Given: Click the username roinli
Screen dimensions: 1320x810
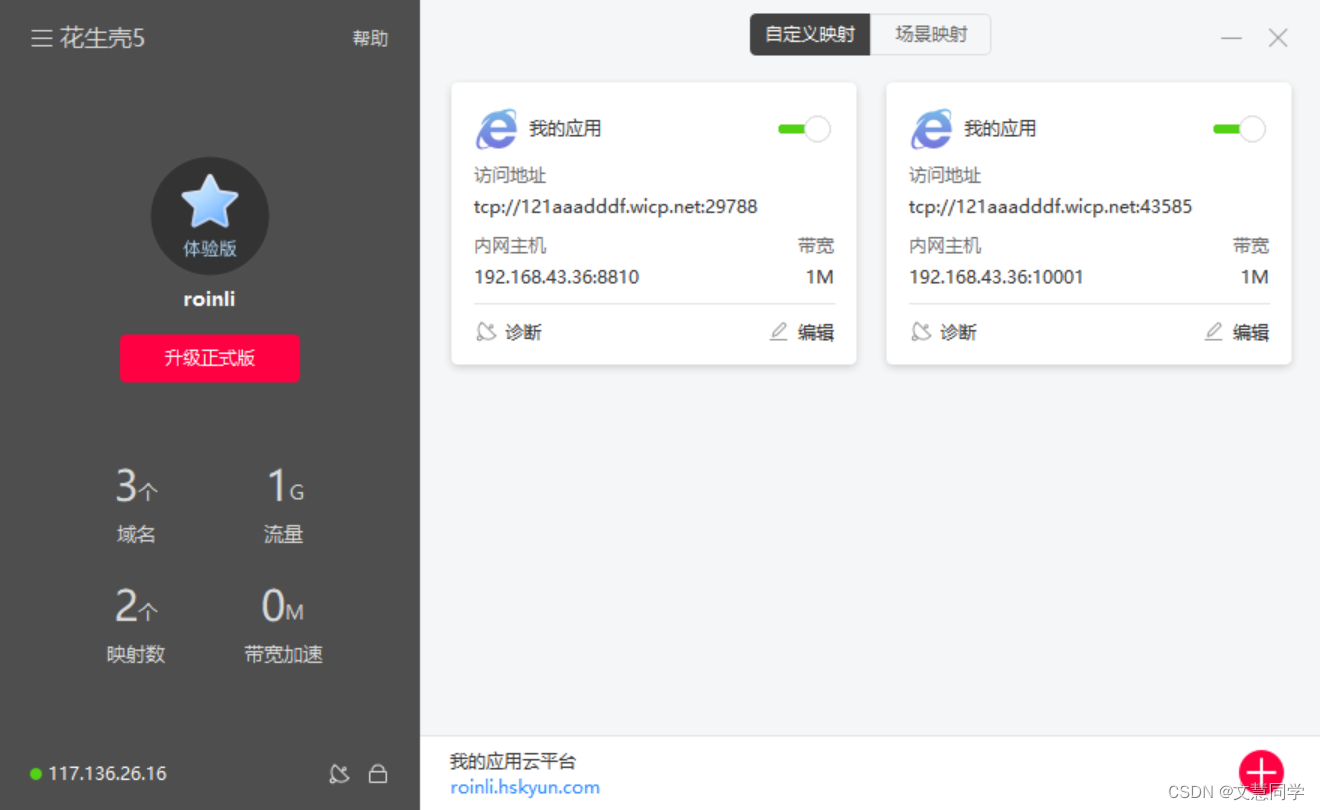Looking at the screenshot, I should [x=210, y=299].
